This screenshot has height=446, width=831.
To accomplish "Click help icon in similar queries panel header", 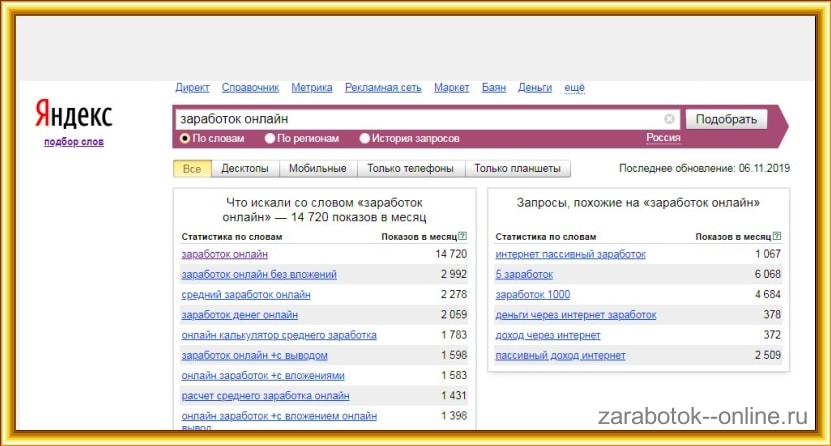I will pyautogui.click(x=777, y=237).
